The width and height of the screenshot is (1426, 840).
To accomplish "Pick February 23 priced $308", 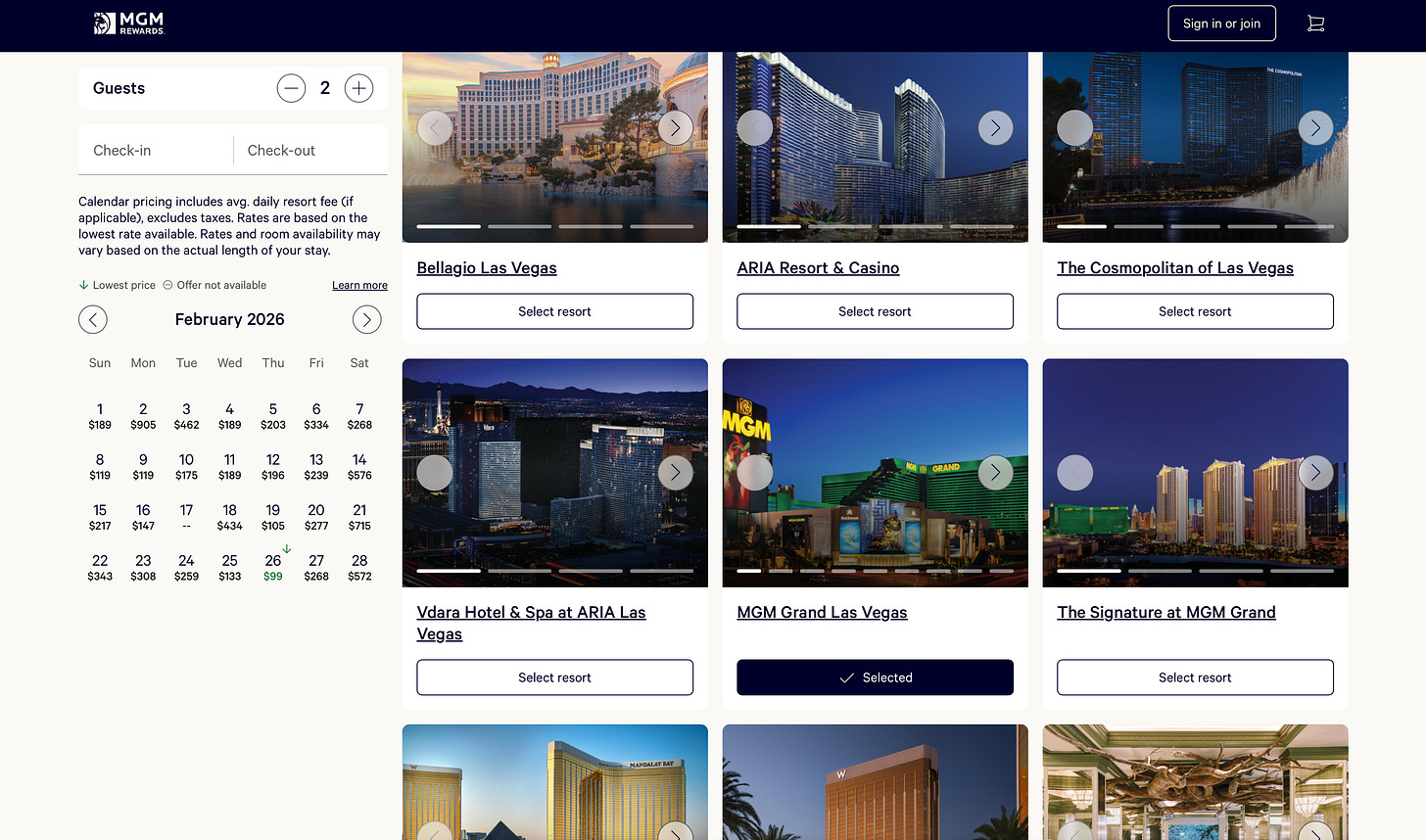I will pyautogui.click(x=143, y=568).
